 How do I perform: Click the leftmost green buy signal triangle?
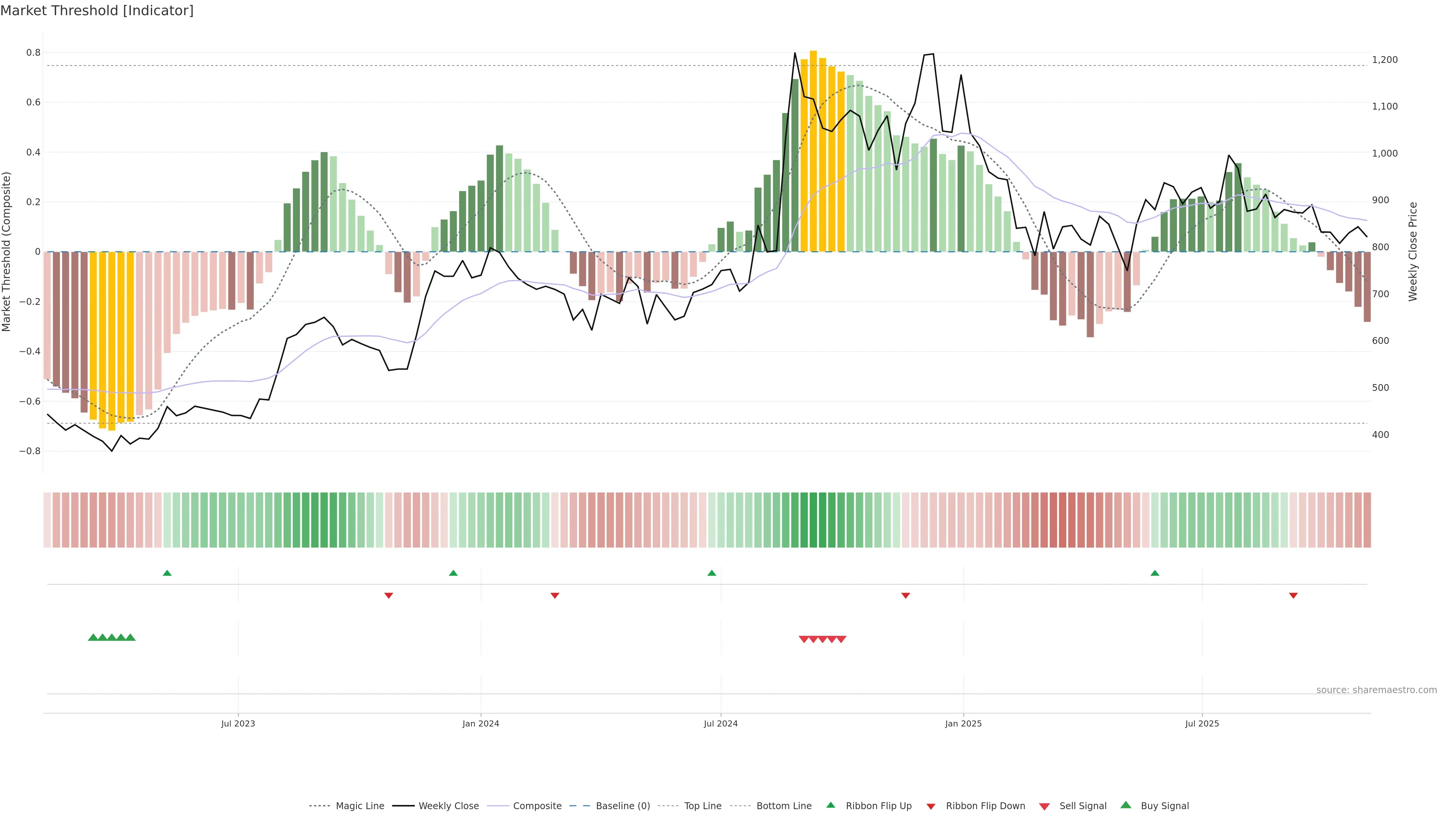coord(93,637)
